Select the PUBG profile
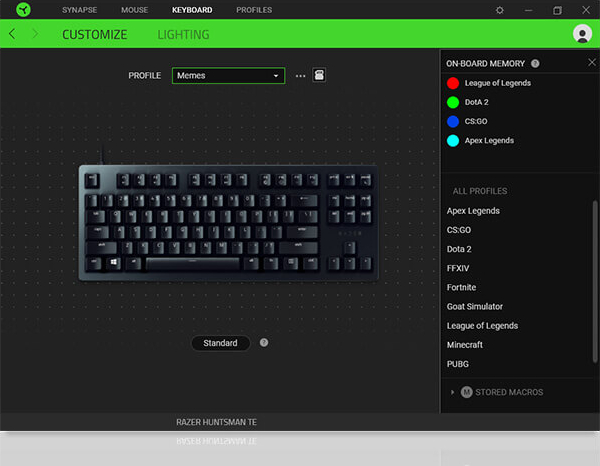Screen dimensions: 600x466 458,364
